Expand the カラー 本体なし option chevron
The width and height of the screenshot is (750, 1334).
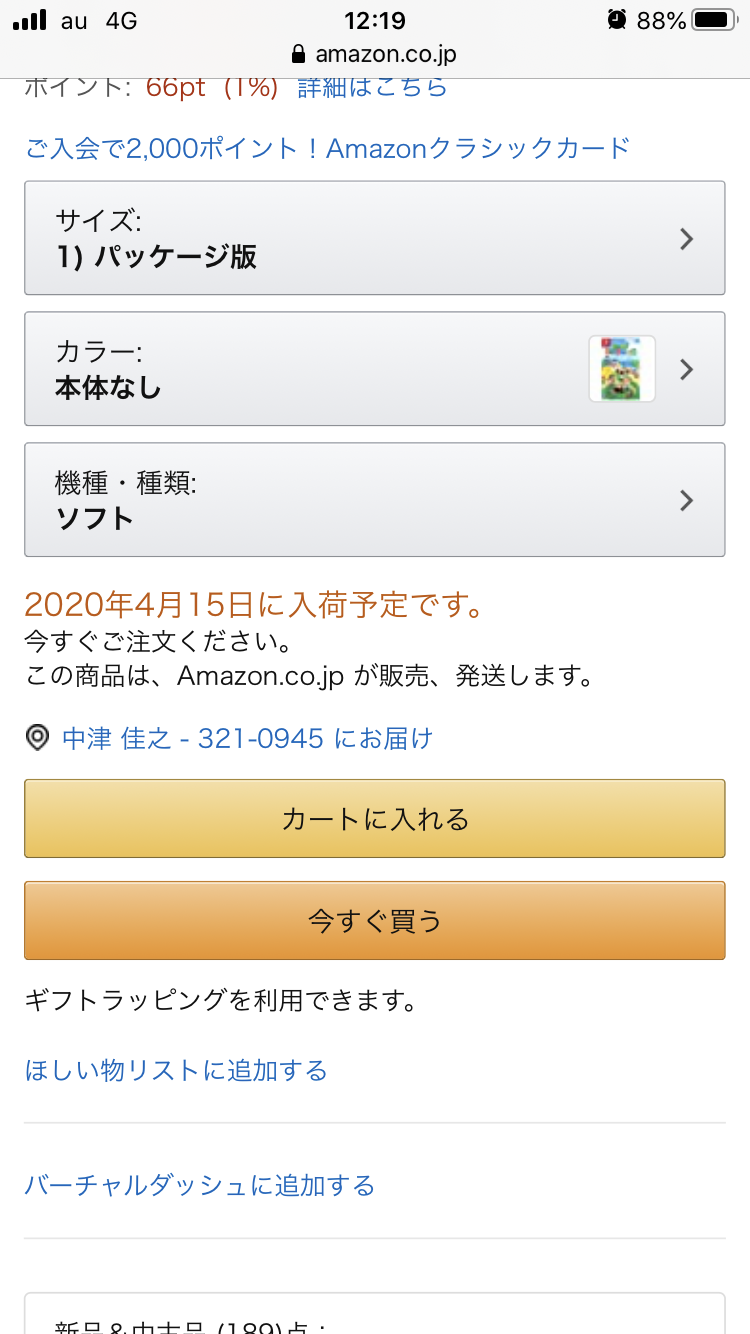686,369
